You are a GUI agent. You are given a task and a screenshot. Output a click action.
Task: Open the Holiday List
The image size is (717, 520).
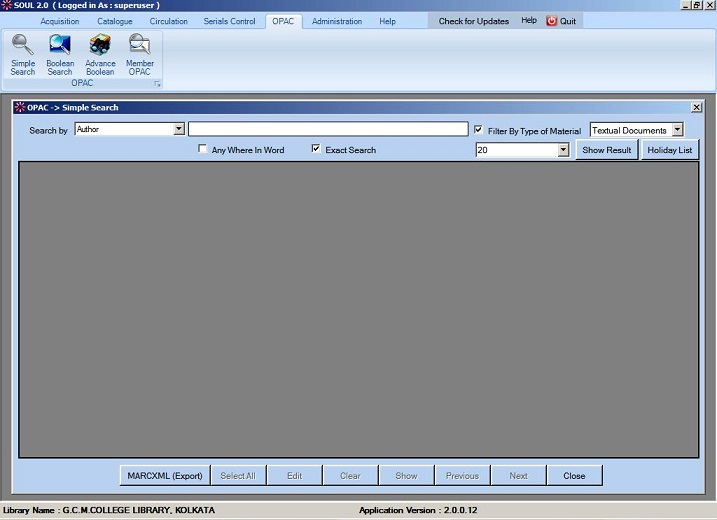click(669, 150)
